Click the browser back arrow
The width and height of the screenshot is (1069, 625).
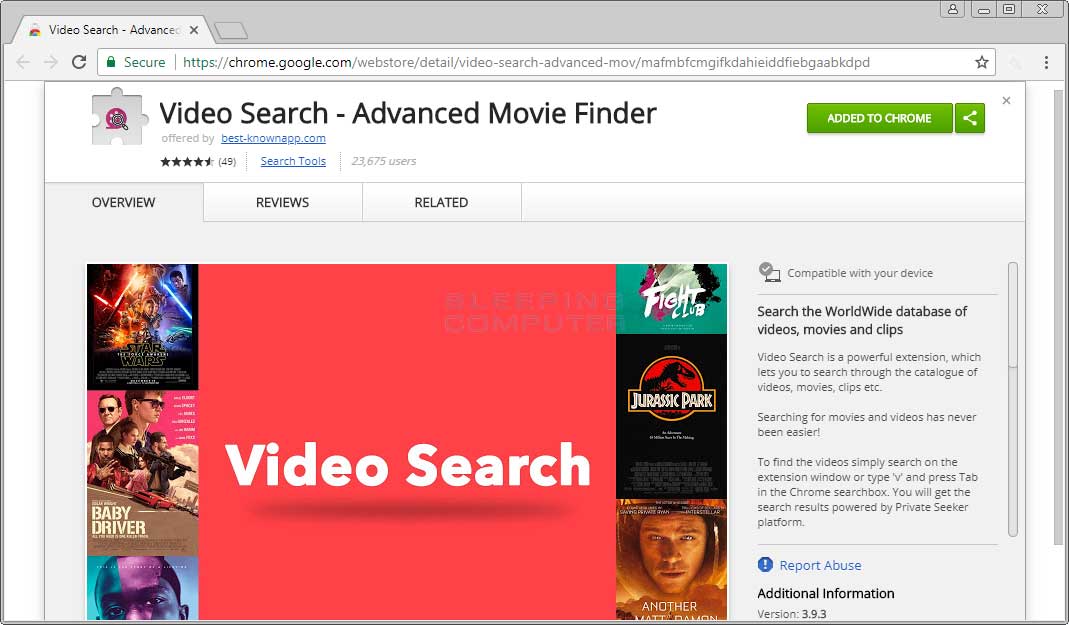[x=22, y=63]
